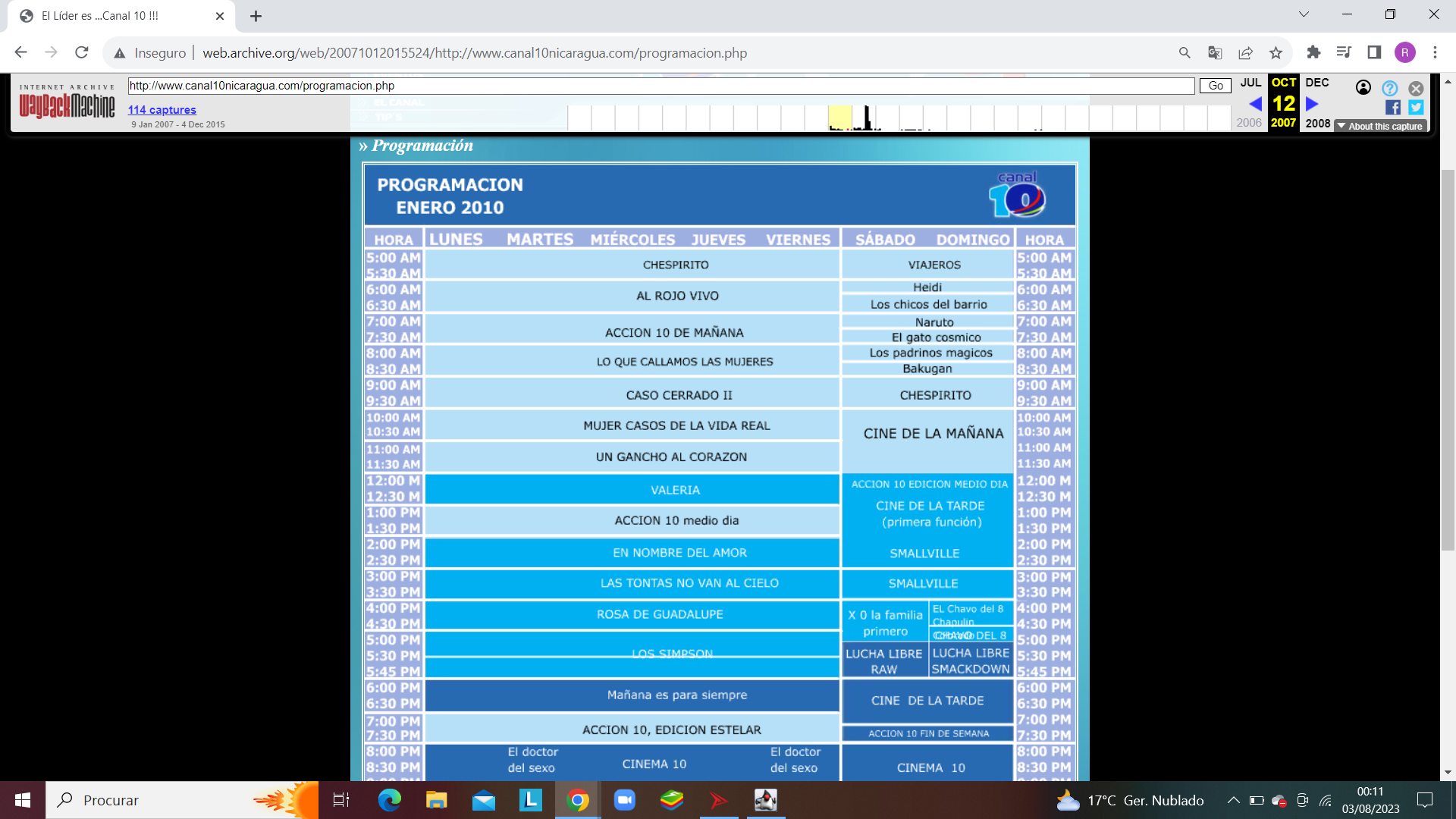The image size is (1456, 819).
Task: Click the scrollbar up arrow
Action: coord(1448,81)
